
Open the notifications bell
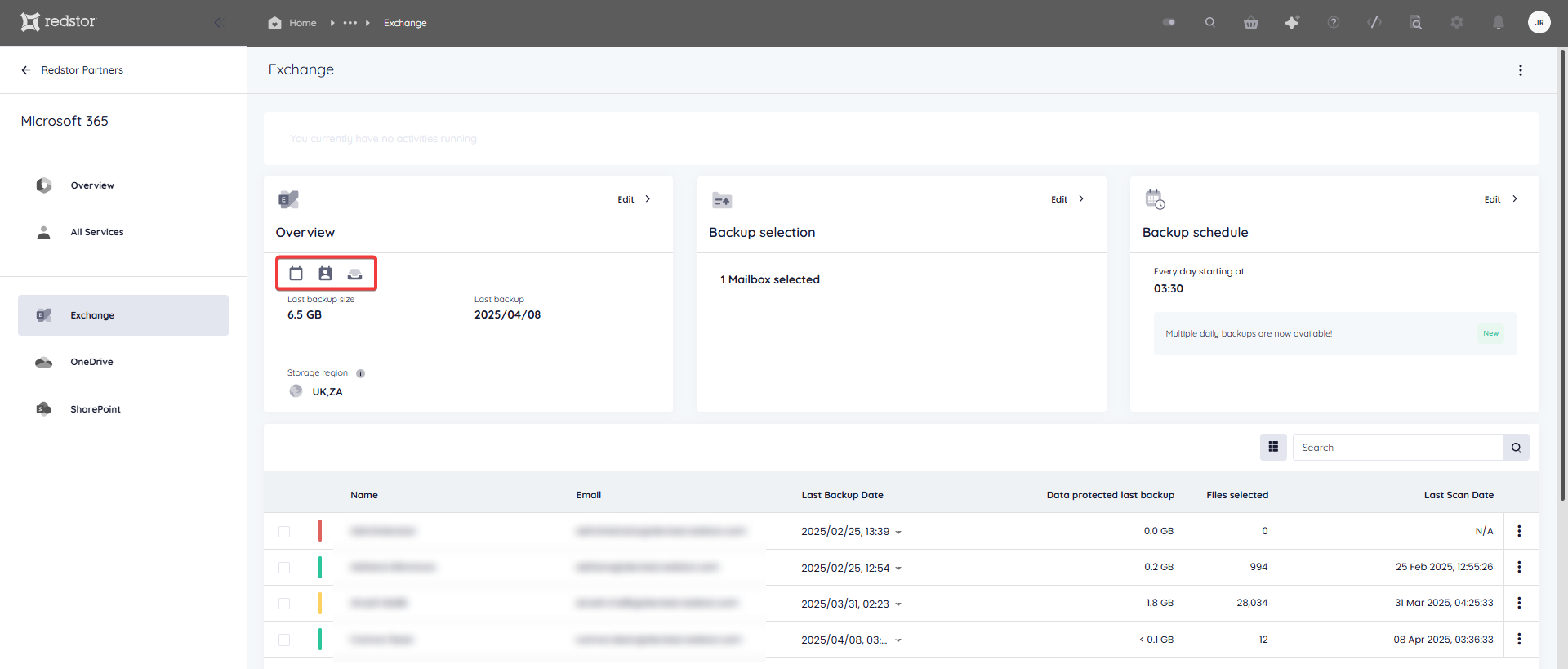[x=1498, y=23]
